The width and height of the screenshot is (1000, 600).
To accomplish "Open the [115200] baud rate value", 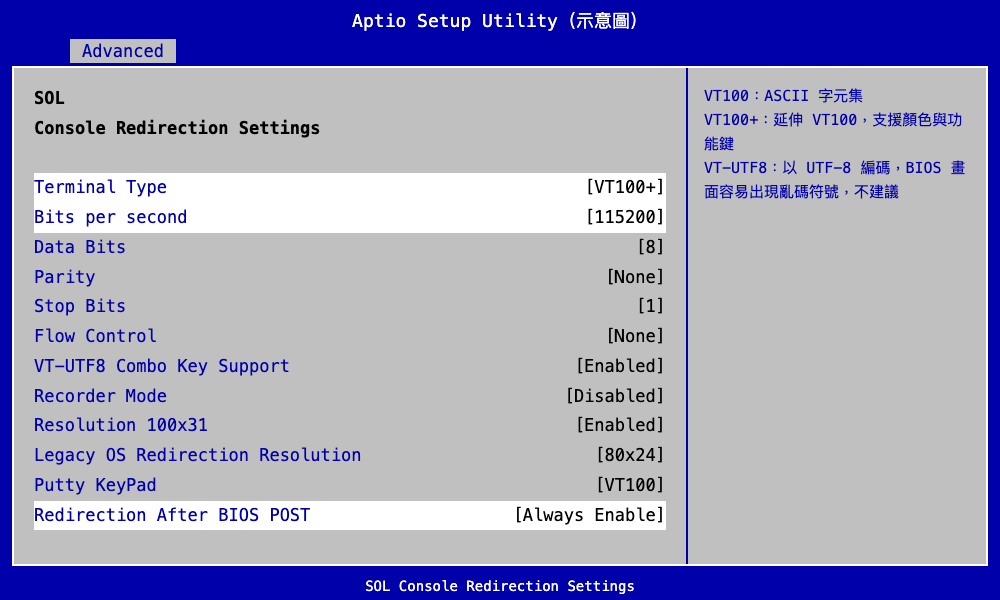I will tap(625, 217).
